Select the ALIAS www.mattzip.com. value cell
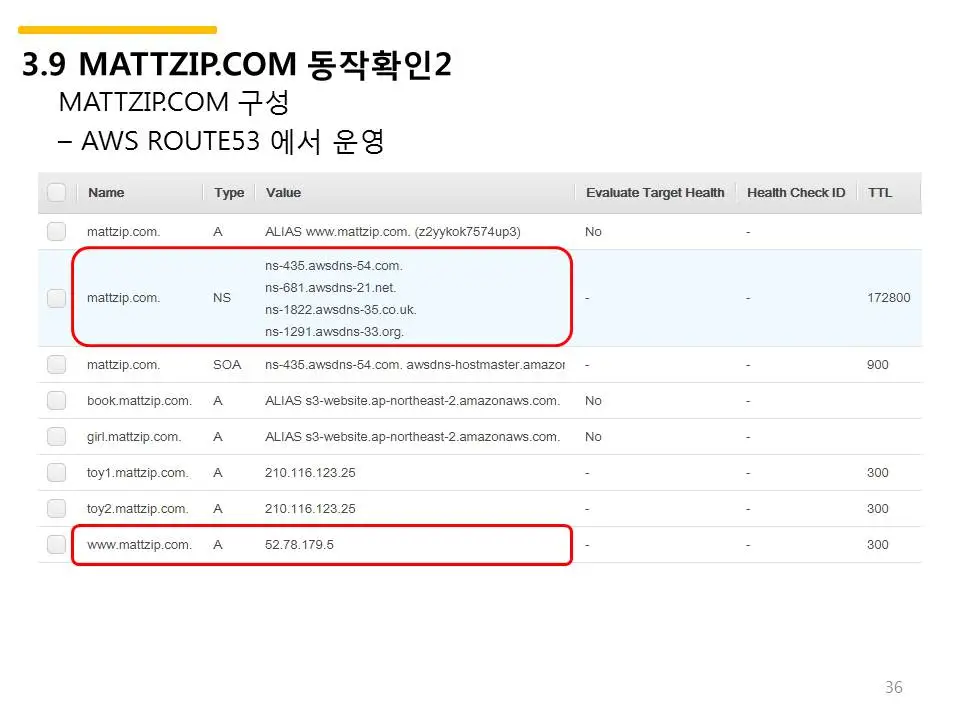This screenshot has width=960, height=720. (x=392, y=232)
